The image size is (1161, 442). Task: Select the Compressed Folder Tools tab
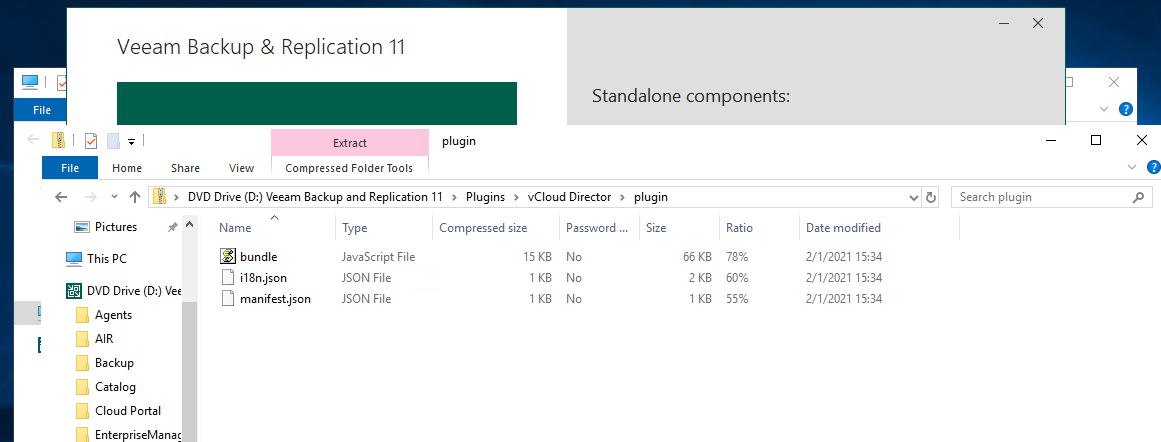point(349,168)
